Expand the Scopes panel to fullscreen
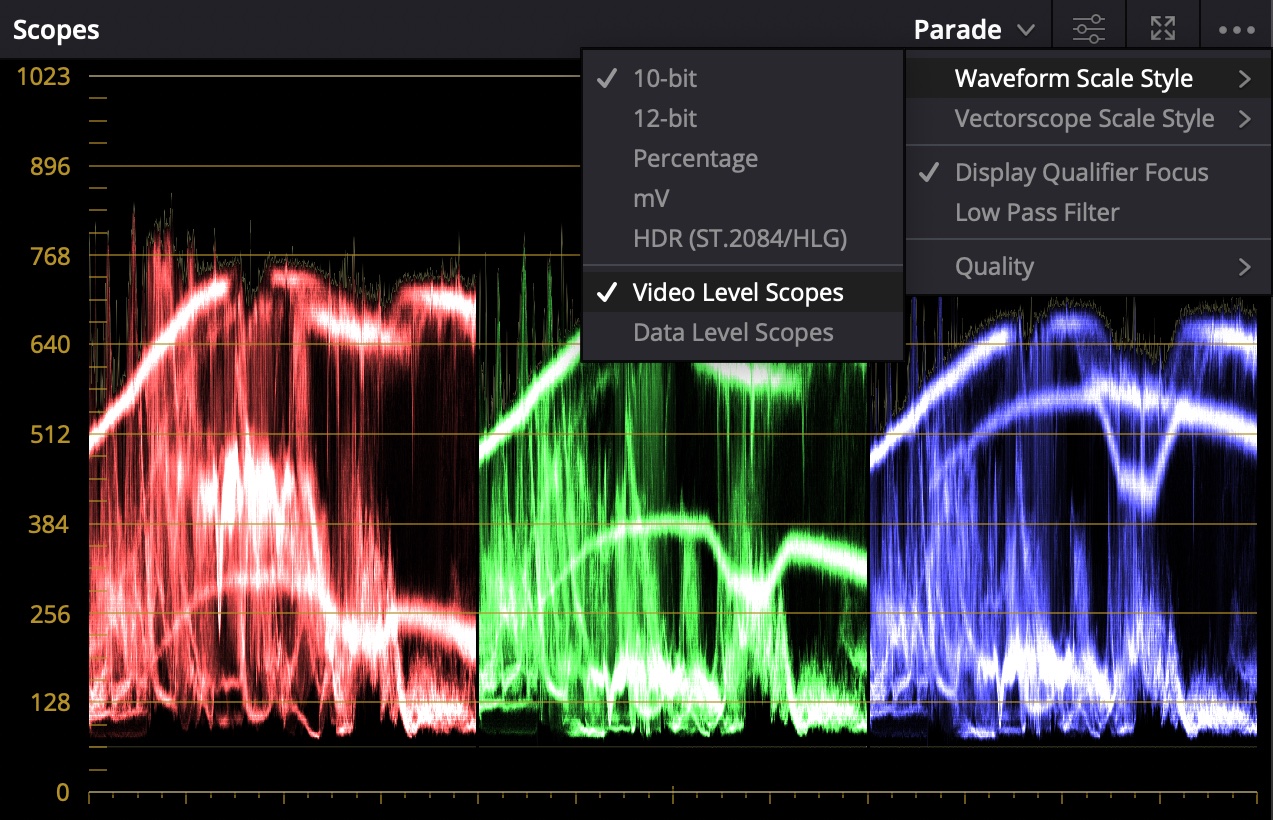This screenshot has width=1273, height=820. point(1163,27)
